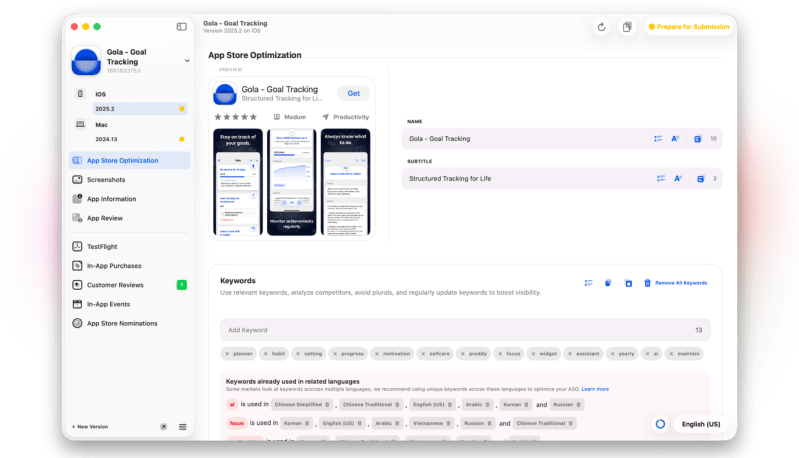Click the Subtitle input field
The width and height of the screenshot is (799, 458).
(562, 178)
